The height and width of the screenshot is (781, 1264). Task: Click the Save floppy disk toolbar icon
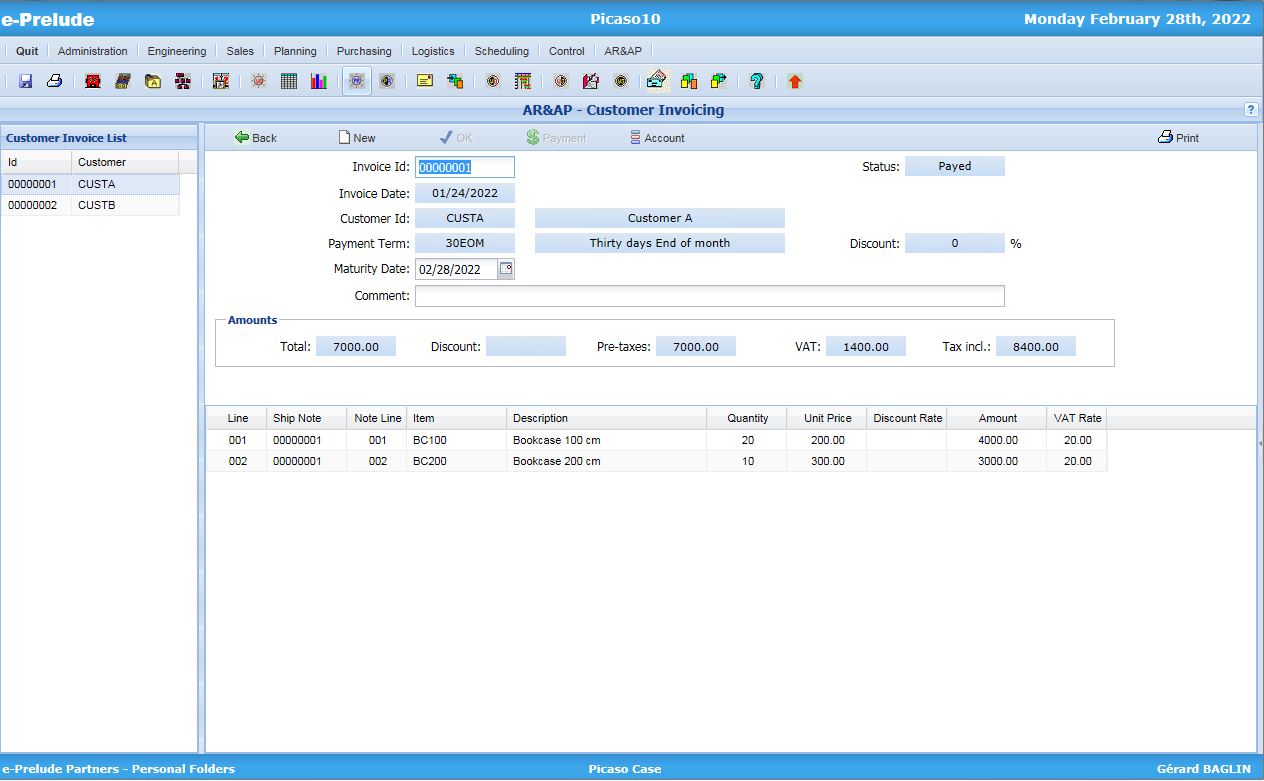(26, 82)
